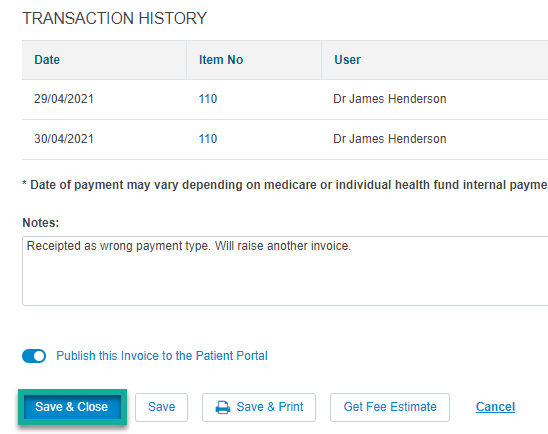Click Dr James Henderson in the 29/04/2021 row
The height and width of the screenshot is (434, 548).
(390, 99)
